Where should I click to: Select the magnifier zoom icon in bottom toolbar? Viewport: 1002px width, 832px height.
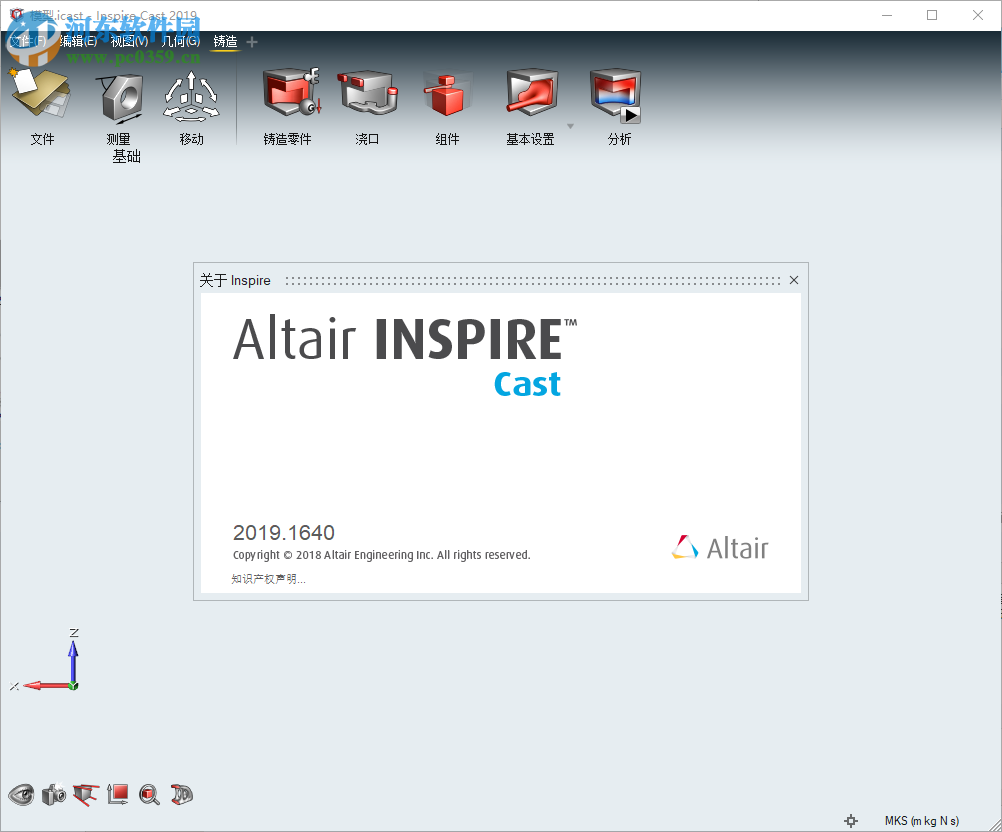point(150,794)
